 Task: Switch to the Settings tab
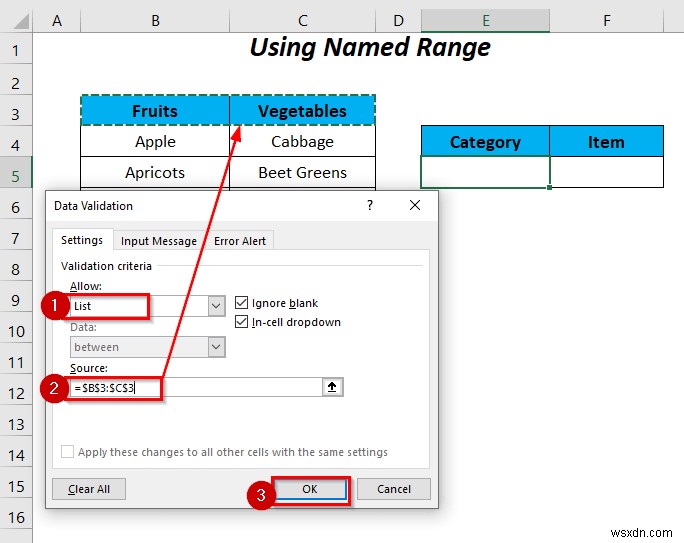82,240
